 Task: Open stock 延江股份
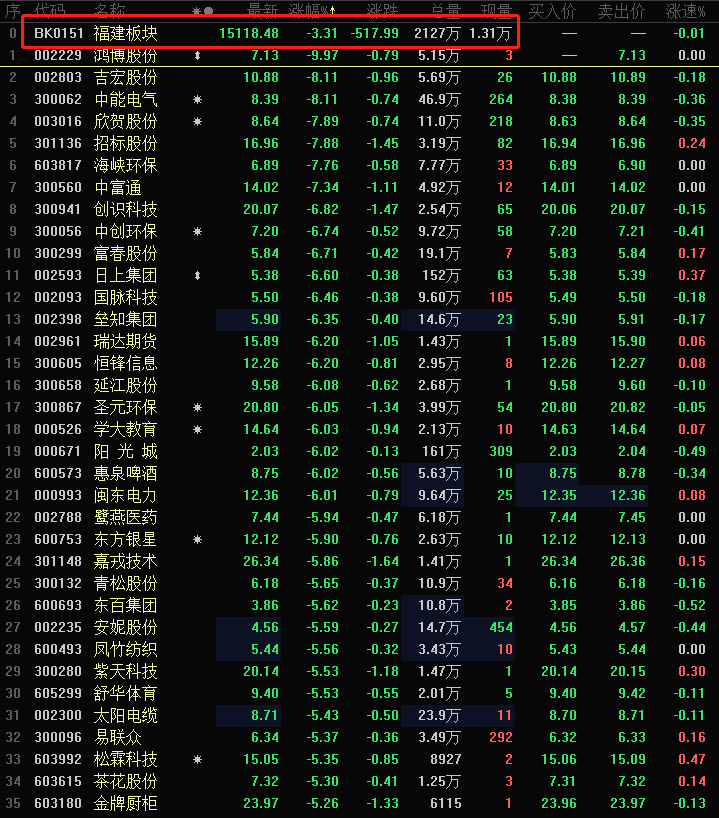click(125, 386)
